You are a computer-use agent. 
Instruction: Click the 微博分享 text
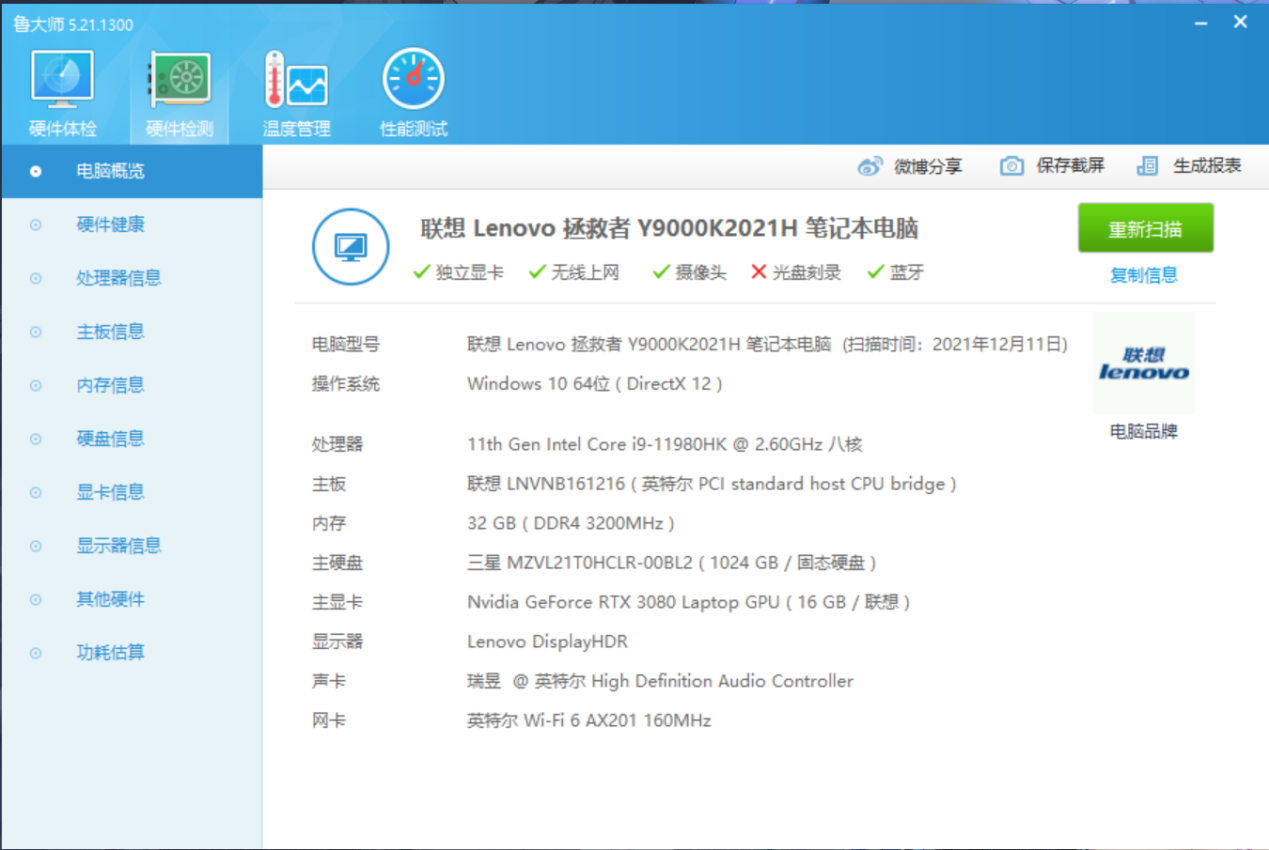coord(928,167)
